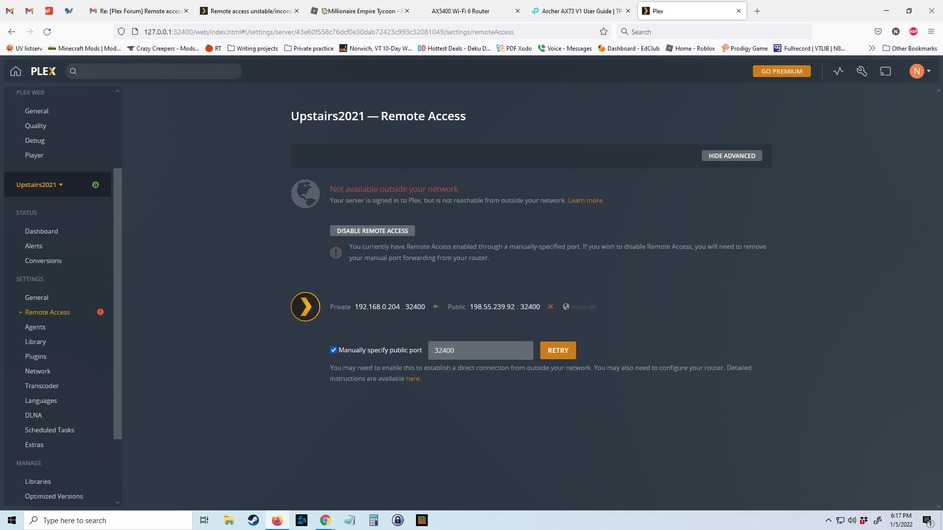Bookmark this page with star icon
Viewport: 943px width, 530px height.
coord(603,31)
